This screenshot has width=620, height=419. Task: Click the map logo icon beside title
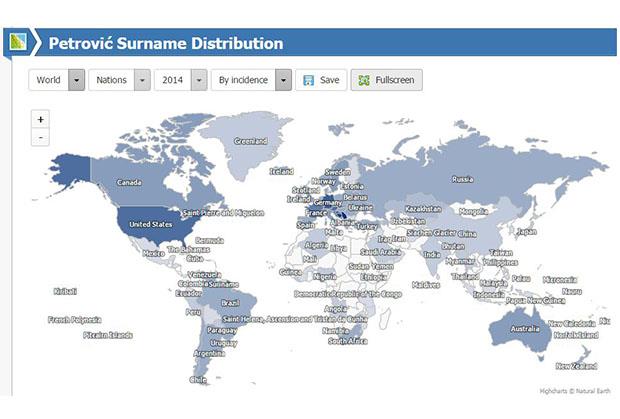point(18,43)
